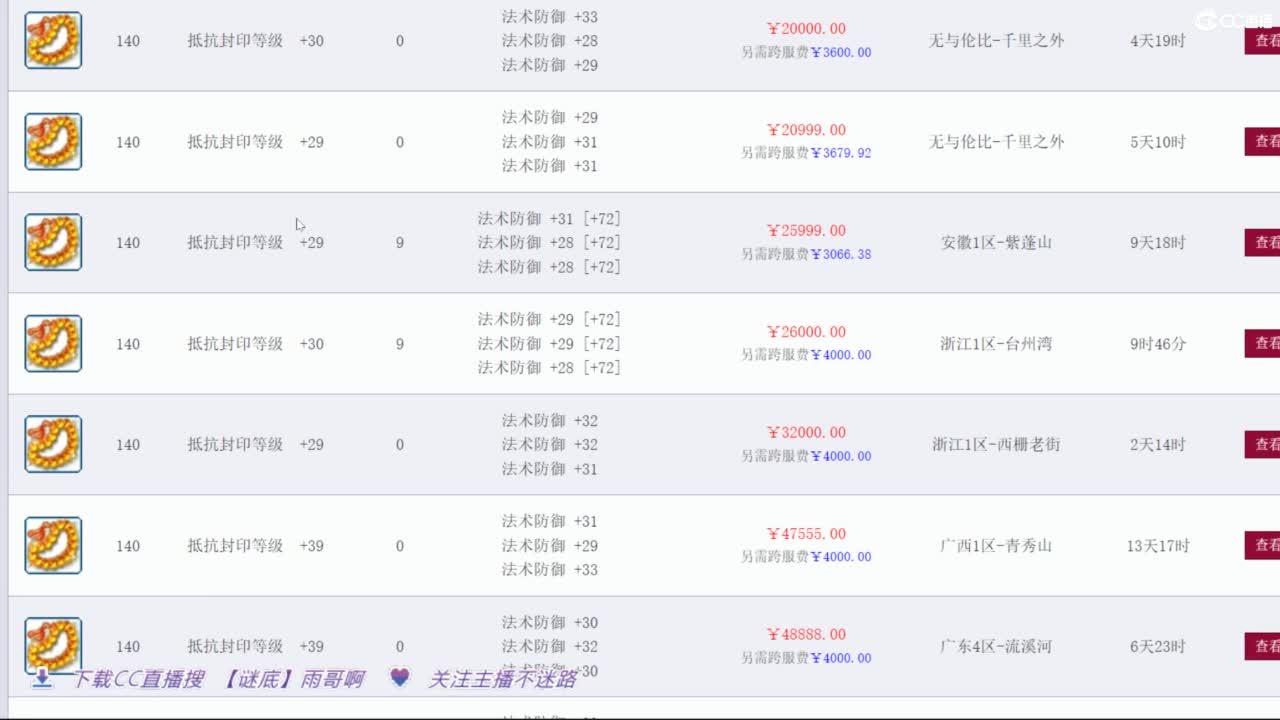1280x720 pixels.
Task: Click item icon for the ¥25999.00 listing
Action: click(53, 242)
